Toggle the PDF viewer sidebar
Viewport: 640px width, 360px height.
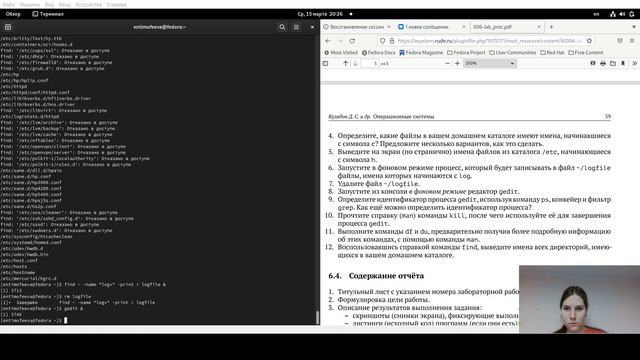(x=325, y=63)
